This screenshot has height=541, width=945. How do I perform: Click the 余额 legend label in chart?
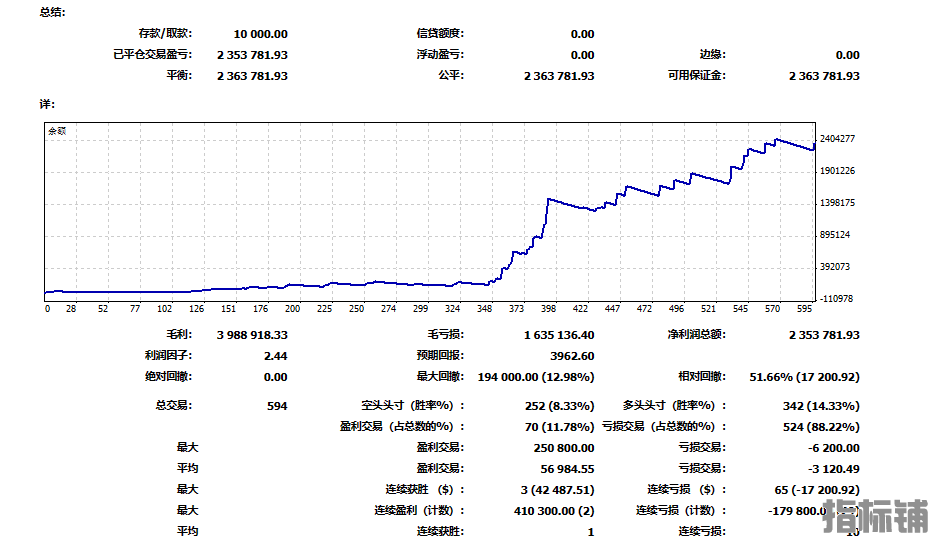(x=57, y=131)
